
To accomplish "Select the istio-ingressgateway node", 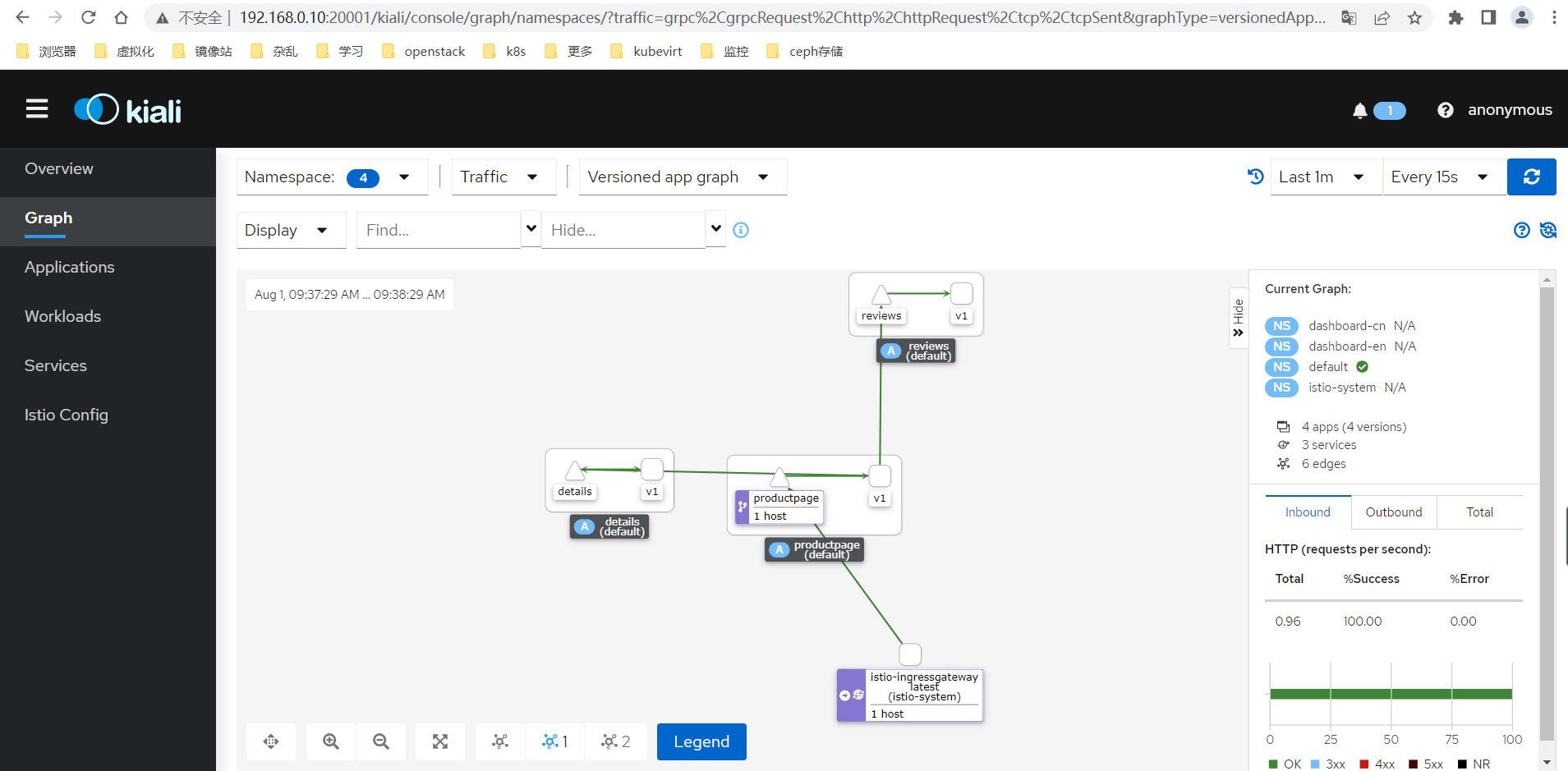I will 910,654.
